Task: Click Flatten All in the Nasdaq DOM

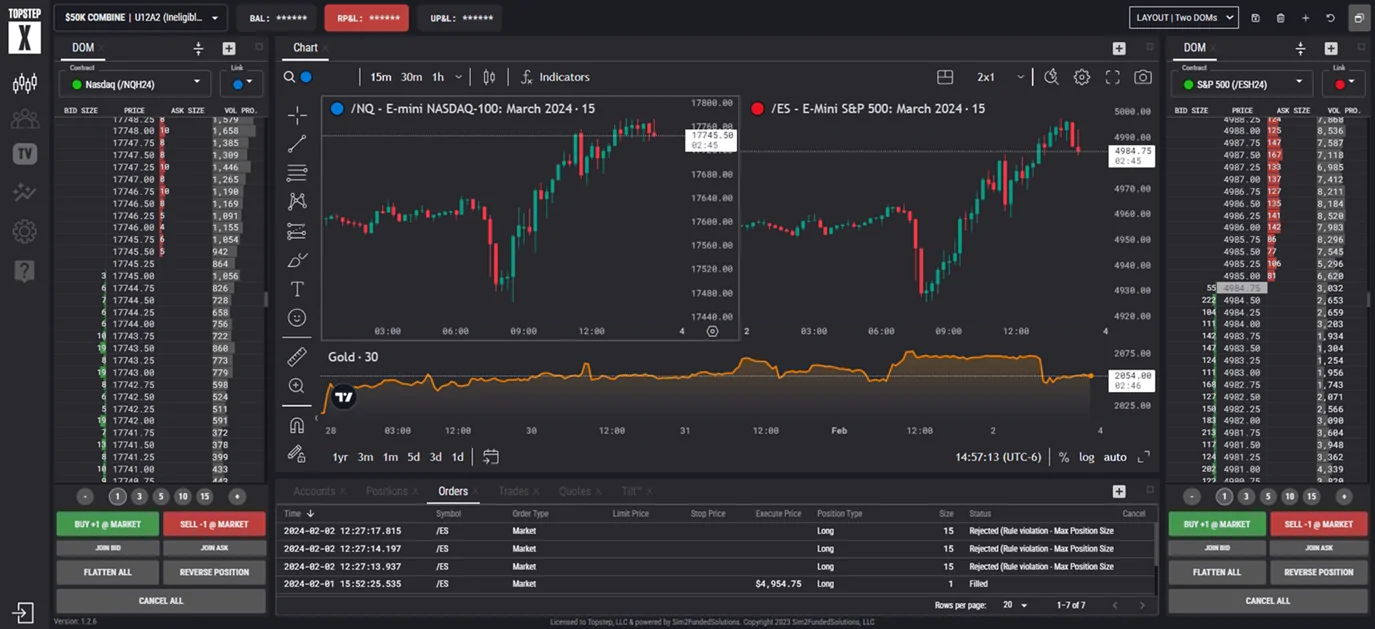Action: pos(107,572)
